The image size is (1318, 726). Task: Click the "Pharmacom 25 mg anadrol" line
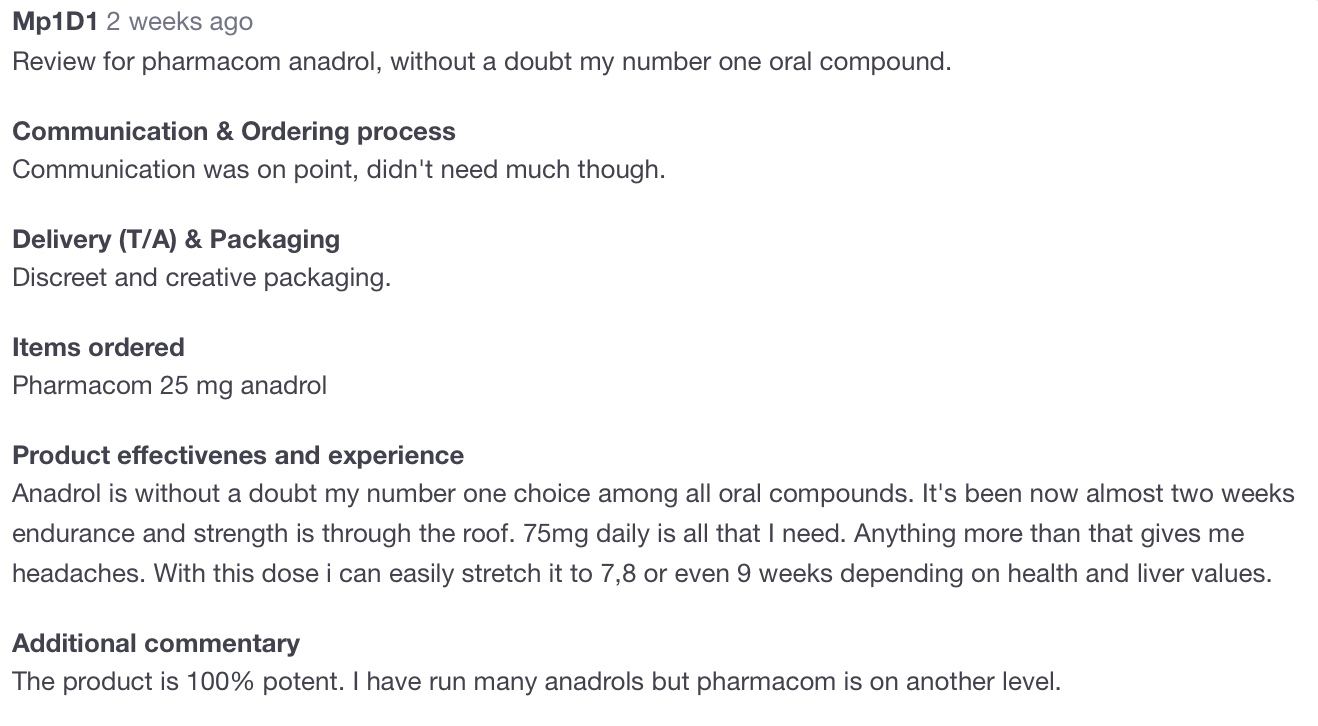click(169, 386)
